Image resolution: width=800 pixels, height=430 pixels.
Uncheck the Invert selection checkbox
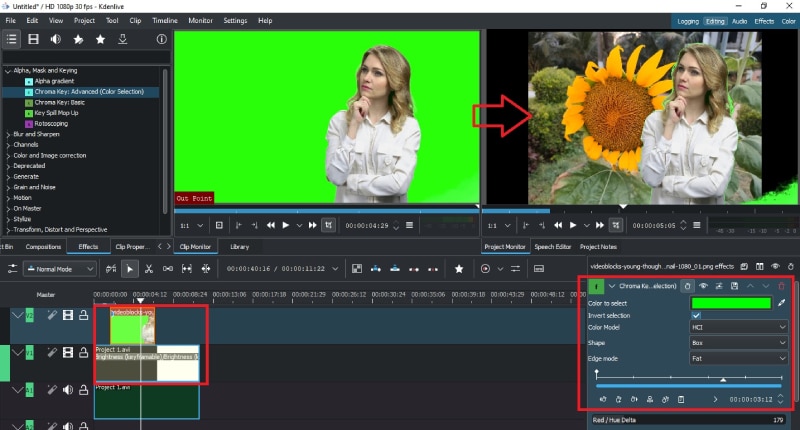coord(696,315)
